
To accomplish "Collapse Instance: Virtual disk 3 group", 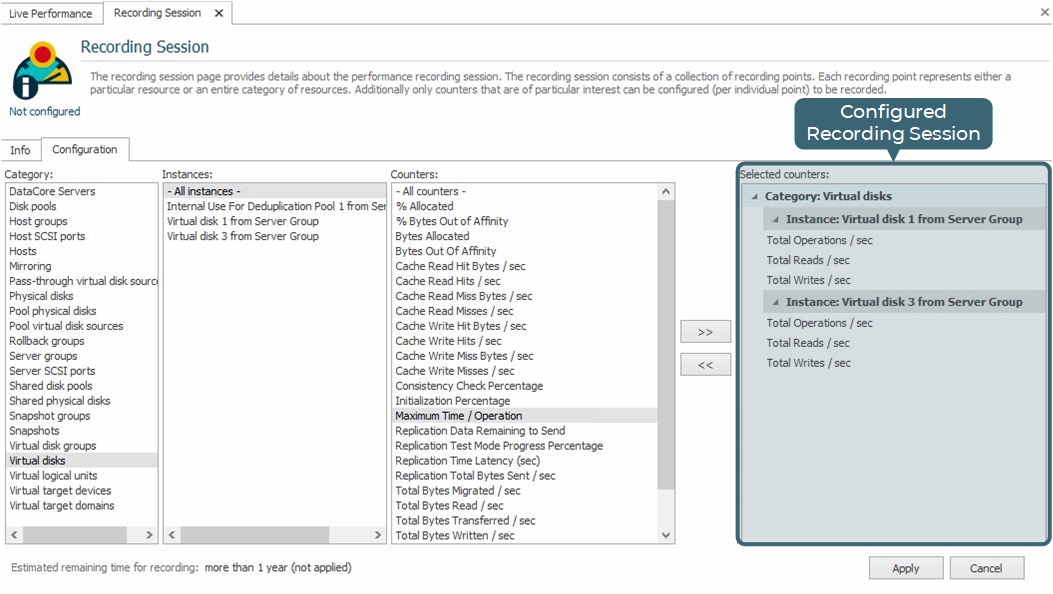I will tap(774, 302).
